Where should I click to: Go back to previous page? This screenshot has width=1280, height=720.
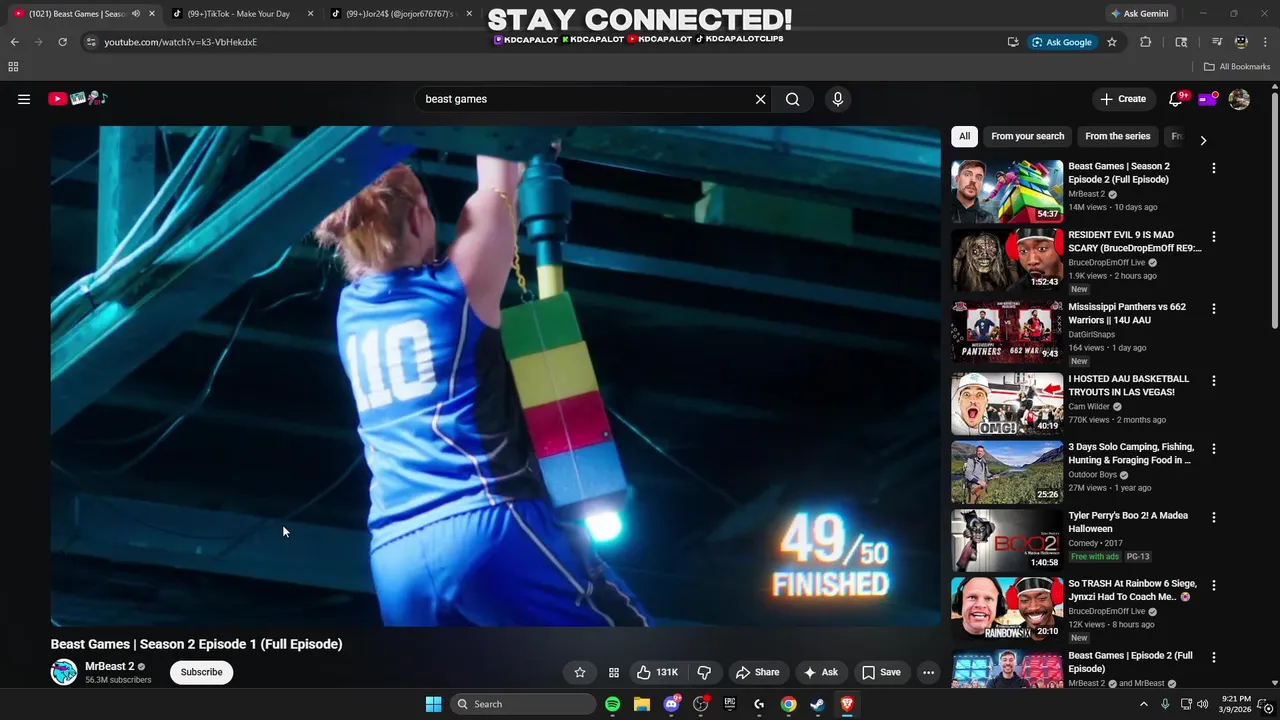point(14,42)
